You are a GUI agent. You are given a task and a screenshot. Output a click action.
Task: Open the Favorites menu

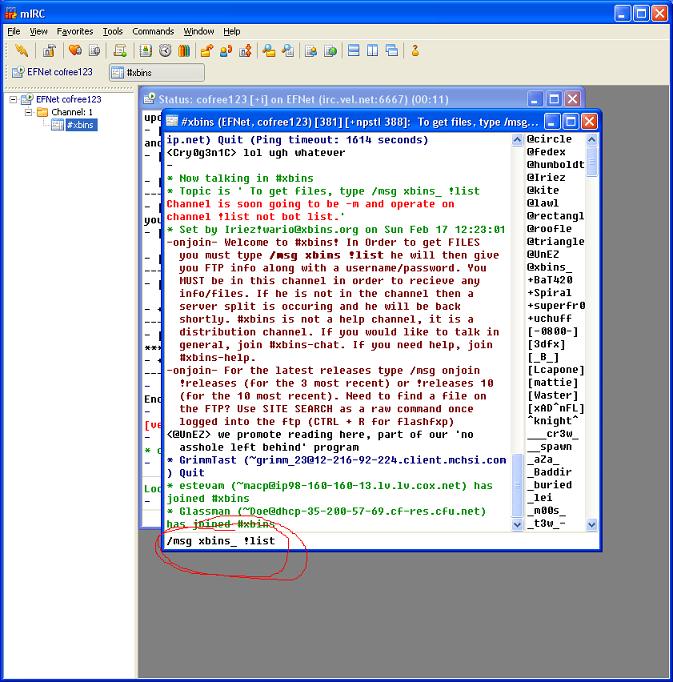pyautogui.click(x=75, y=31)
